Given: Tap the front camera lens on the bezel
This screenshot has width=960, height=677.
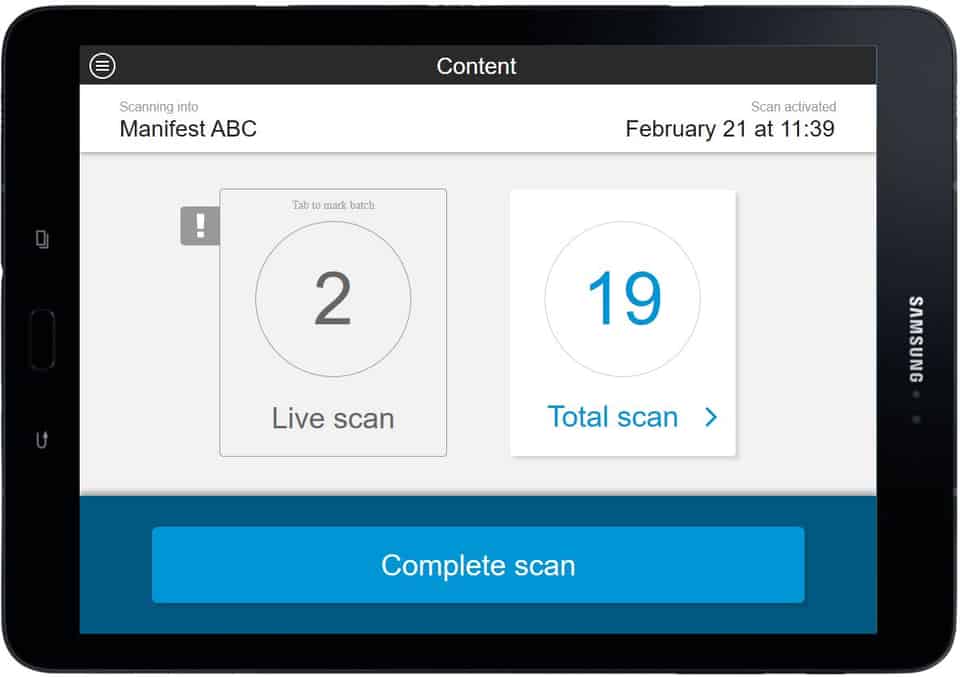Looking at the screenshot, I should 915,394.
